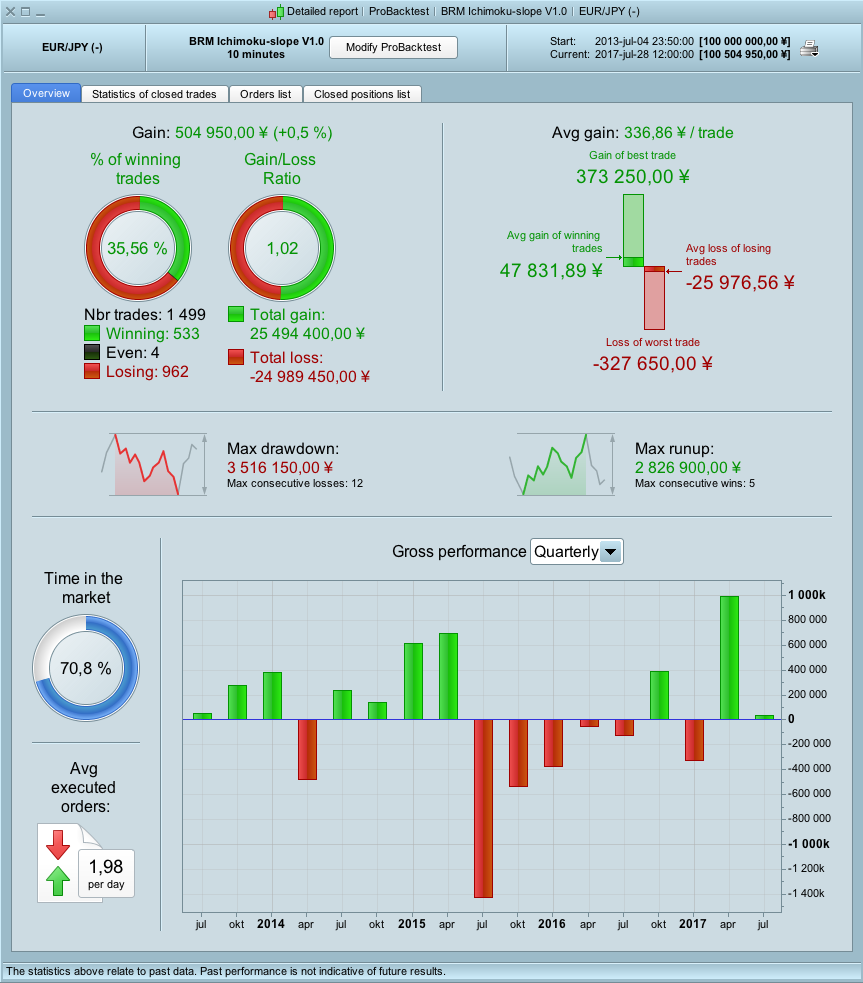863x983 pixels.
Task: Click the max drawdown chart thumbnail
Action: pyautogui.click(x=154, y=465)
